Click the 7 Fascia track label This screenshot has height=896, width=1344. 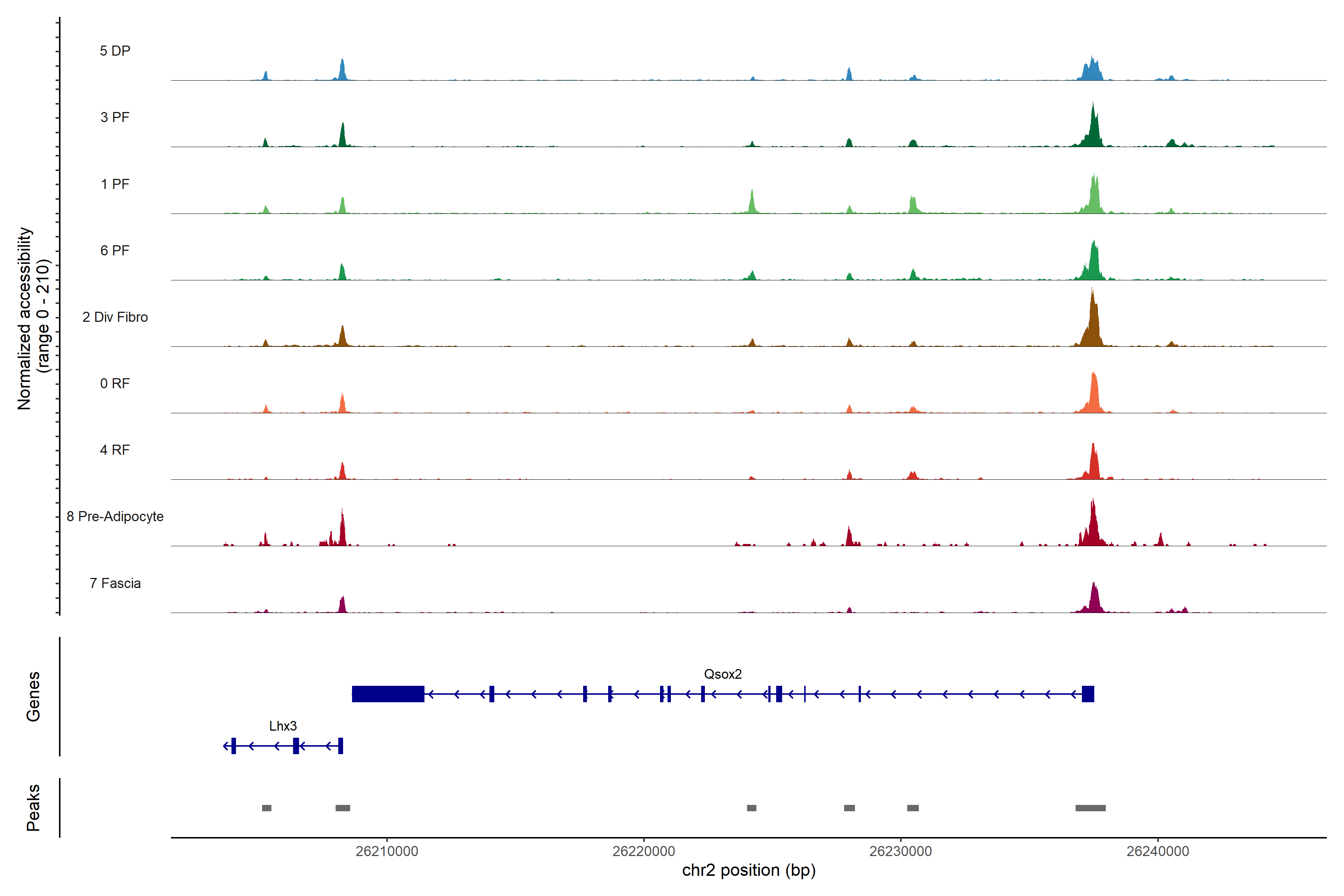pyautogui.click(x=115, y=584)
